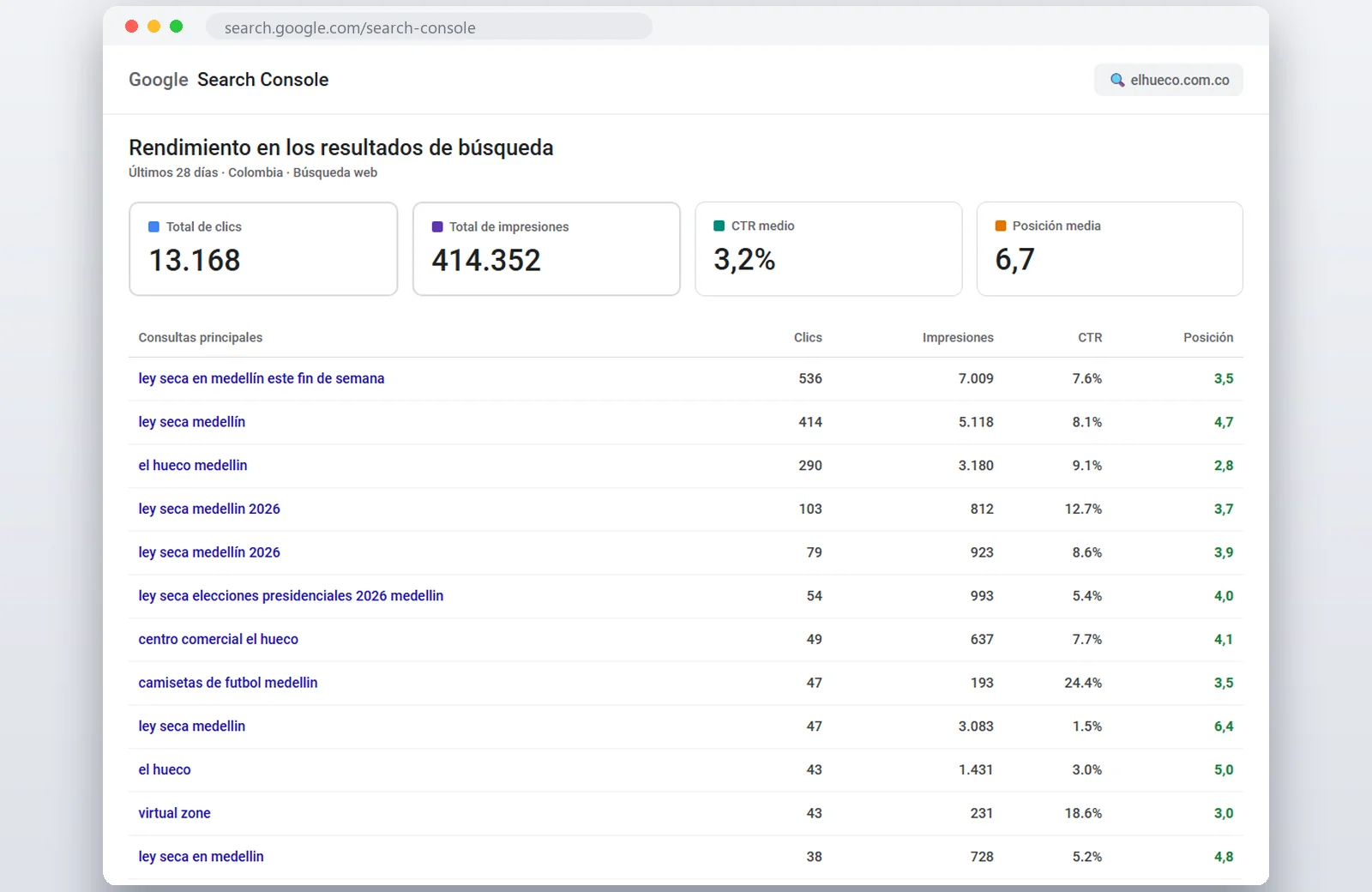Click the total clicks value 13.168
Viewport: 1372px width, 892px height.
[195, 260]
